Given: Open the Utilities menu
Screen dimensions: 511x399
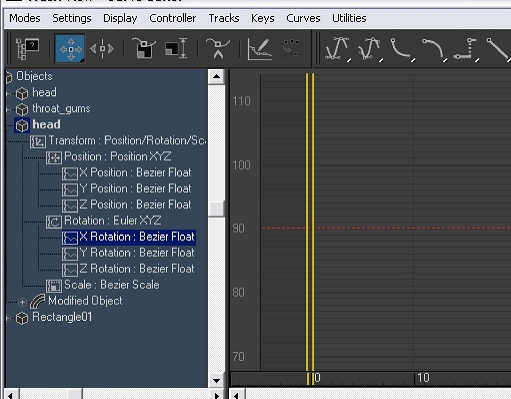Looking at the screenshot, I should 349,18.
